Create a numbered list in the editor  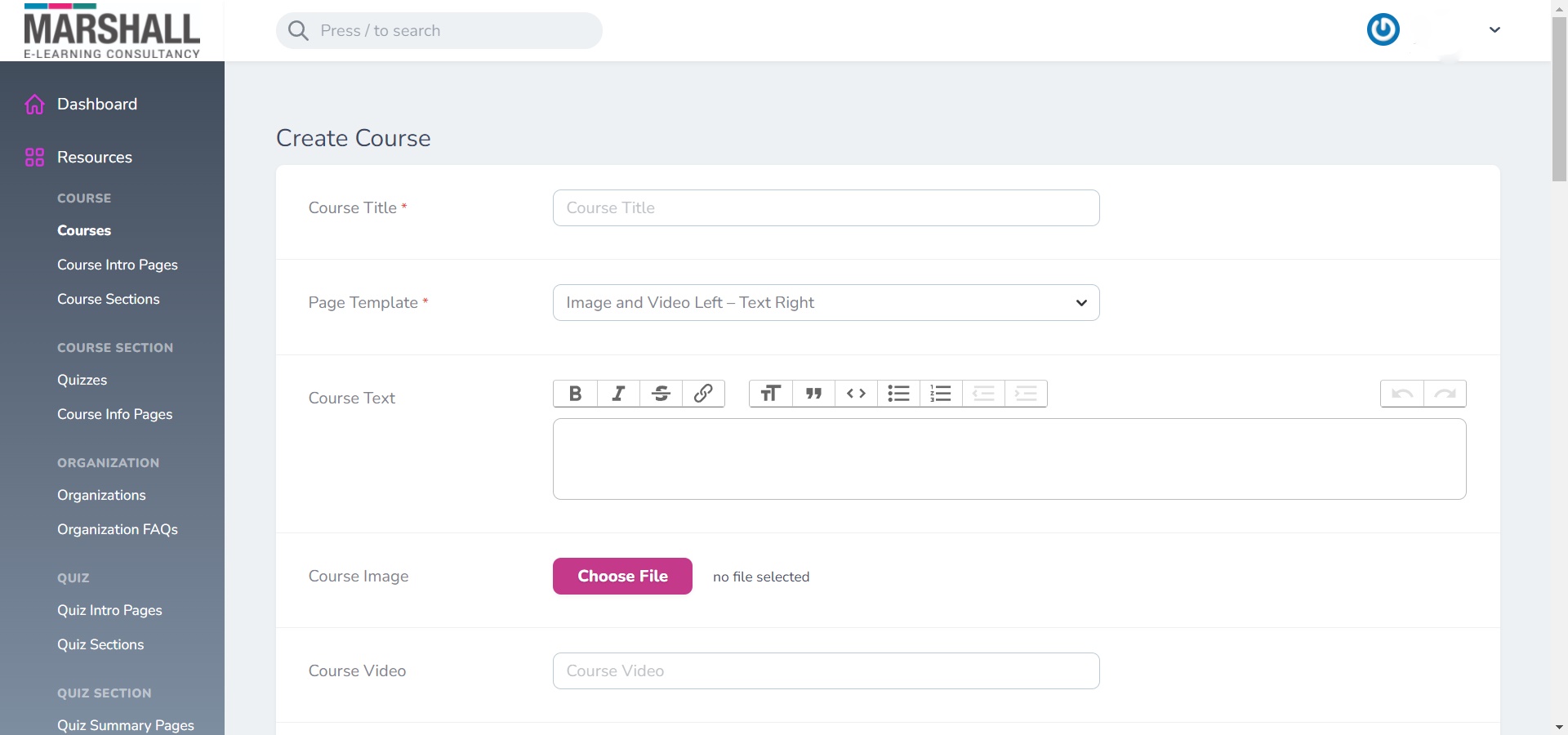click(941, 394)
